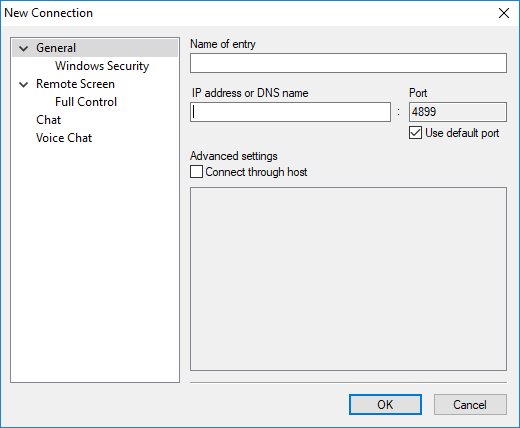The width and height of the screenshot is (520, 428).
Task: Switch to the Chat settings page
Action: pyautogui.click(x=49, y=120)
